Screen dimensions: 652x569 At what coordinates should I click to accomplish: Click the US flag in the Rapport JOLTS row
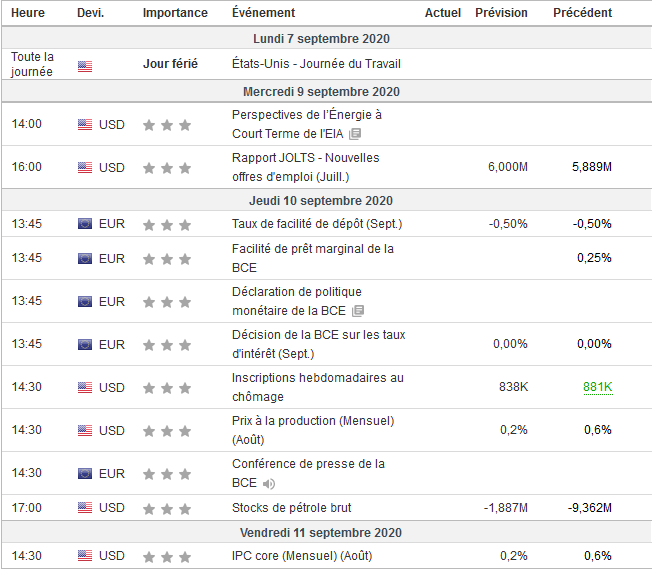(x=85, y=167)
